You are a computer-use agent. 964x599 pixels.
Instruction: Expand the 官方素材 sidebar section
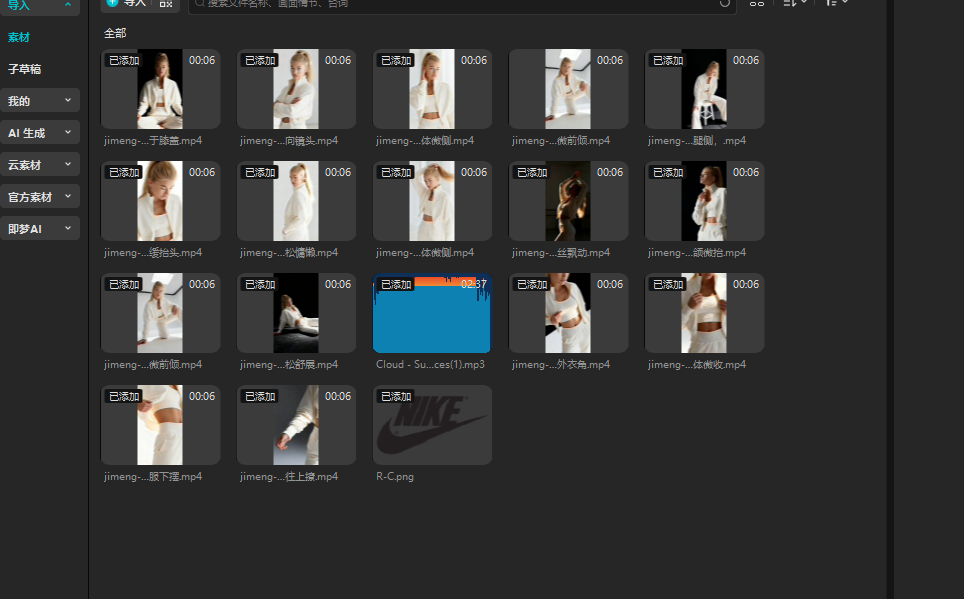[x=41, y=197]
